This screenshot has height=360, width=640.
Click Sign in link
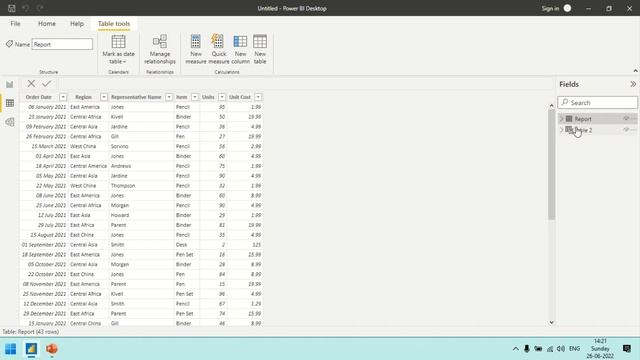pyautogui.click(x=550, y=8)
